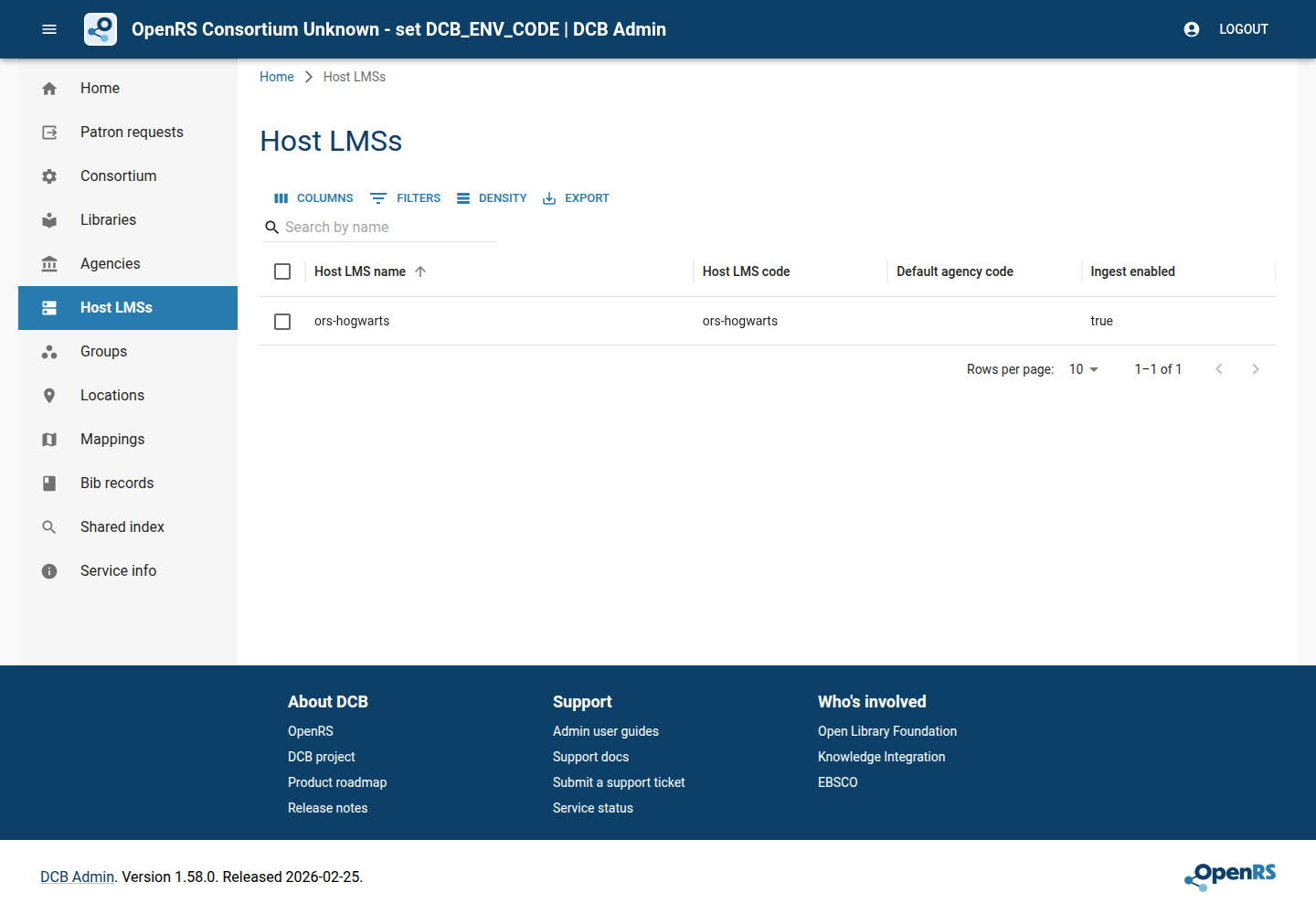The height and width of the screenshot is (914, 1316).
Task: Click the Libraries sidebar icon
Action: 49,220
